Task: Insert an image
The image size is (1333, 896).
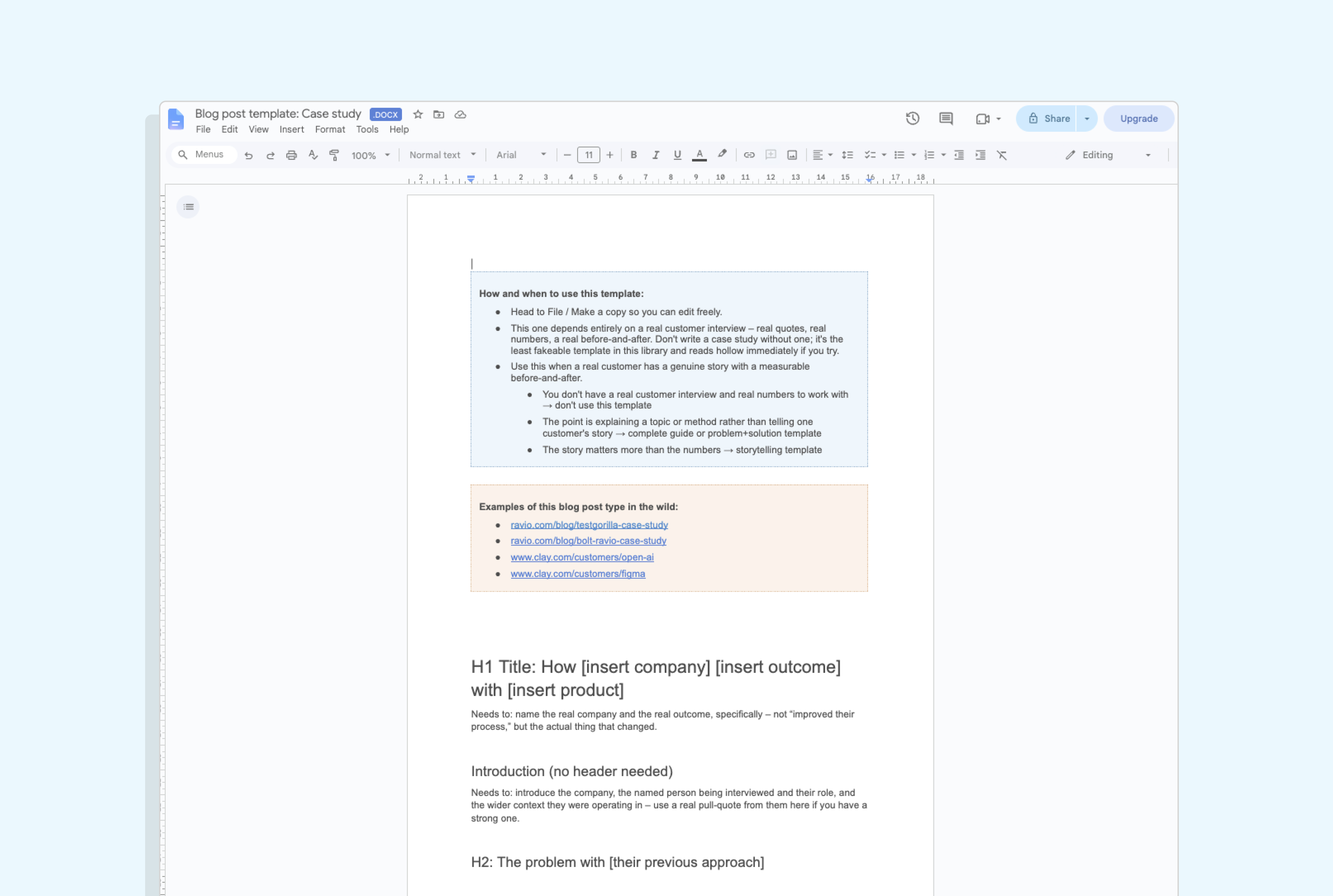Action: pos(792,155)
